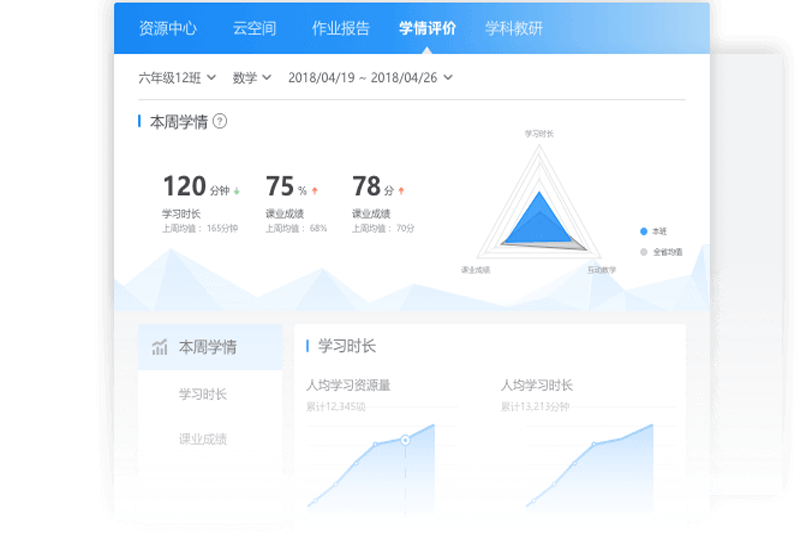Open the 学科教研 tab
Image resolution: width=800 pixels, height=533 pixels.
click(x=514, y=28)
